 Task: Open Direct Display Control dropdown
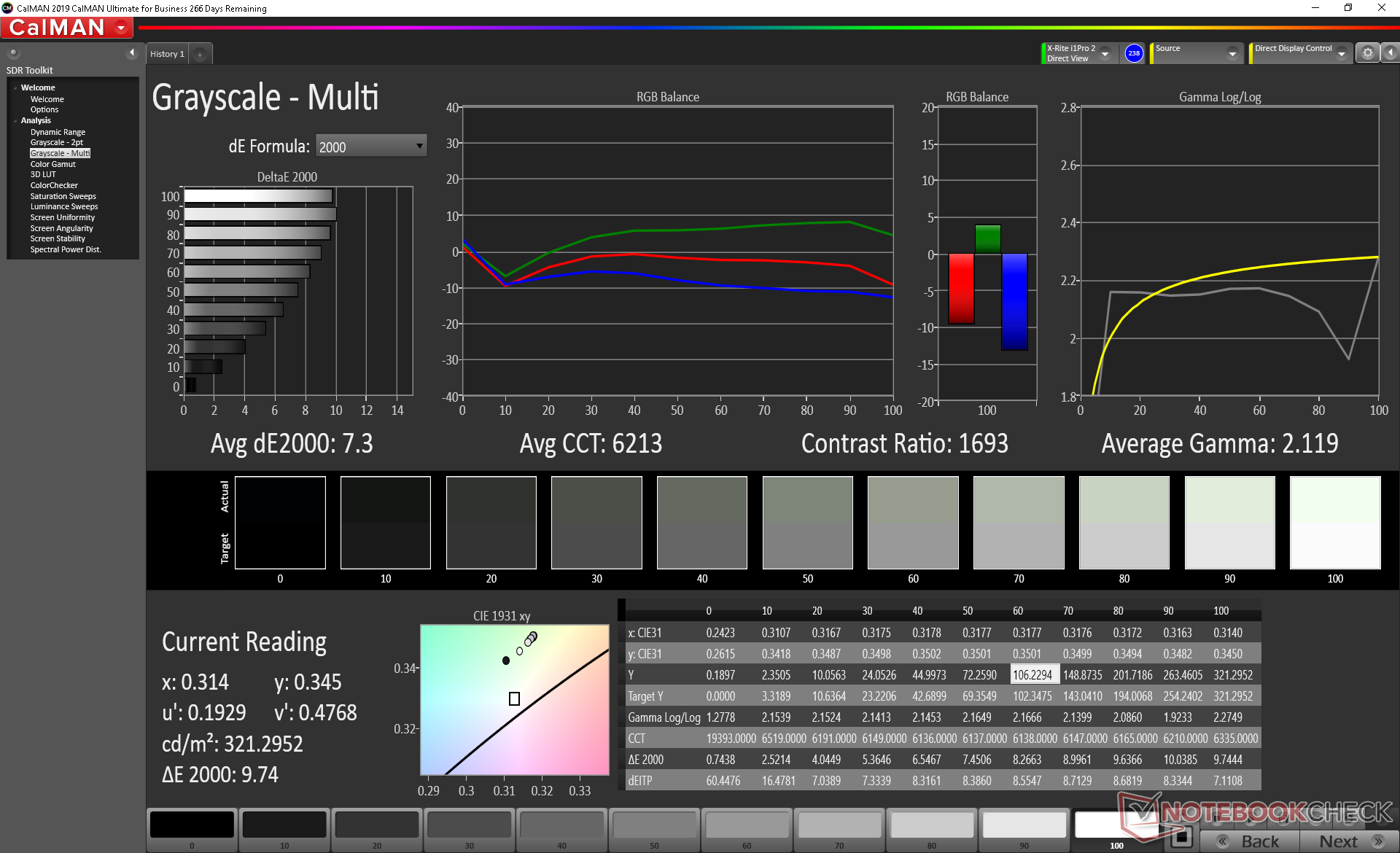[1340, 54]
